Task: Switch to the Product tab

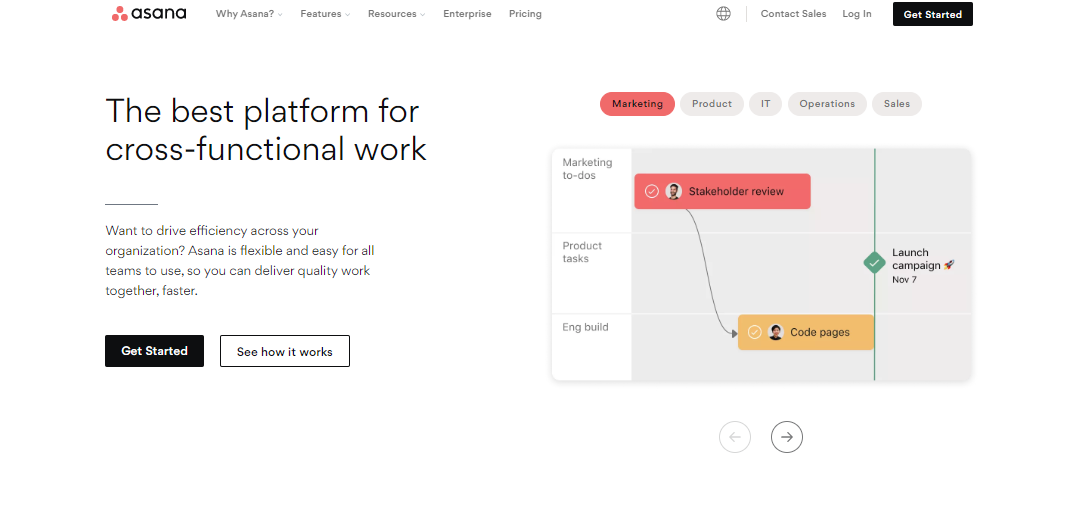Action: click(x=712, y=104)
